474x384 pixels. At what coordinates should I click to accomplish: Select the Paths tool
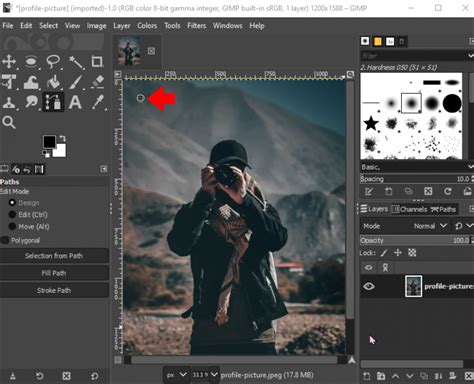coord(53,102)
